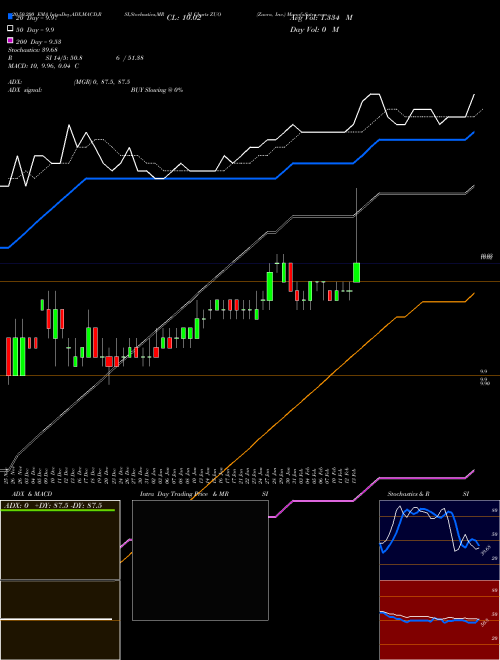This screenshot has width=500, height=660.
Task: Click the 'BUY Slowing @ 0%' signal text
Action: point(157,90)
